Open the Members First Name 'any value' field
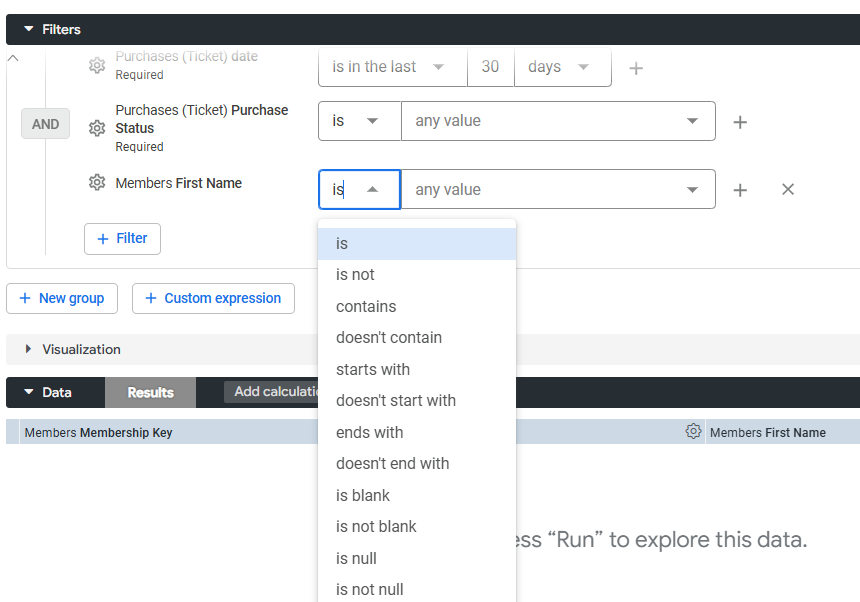The image size is (860, 602). click(558, 190)
